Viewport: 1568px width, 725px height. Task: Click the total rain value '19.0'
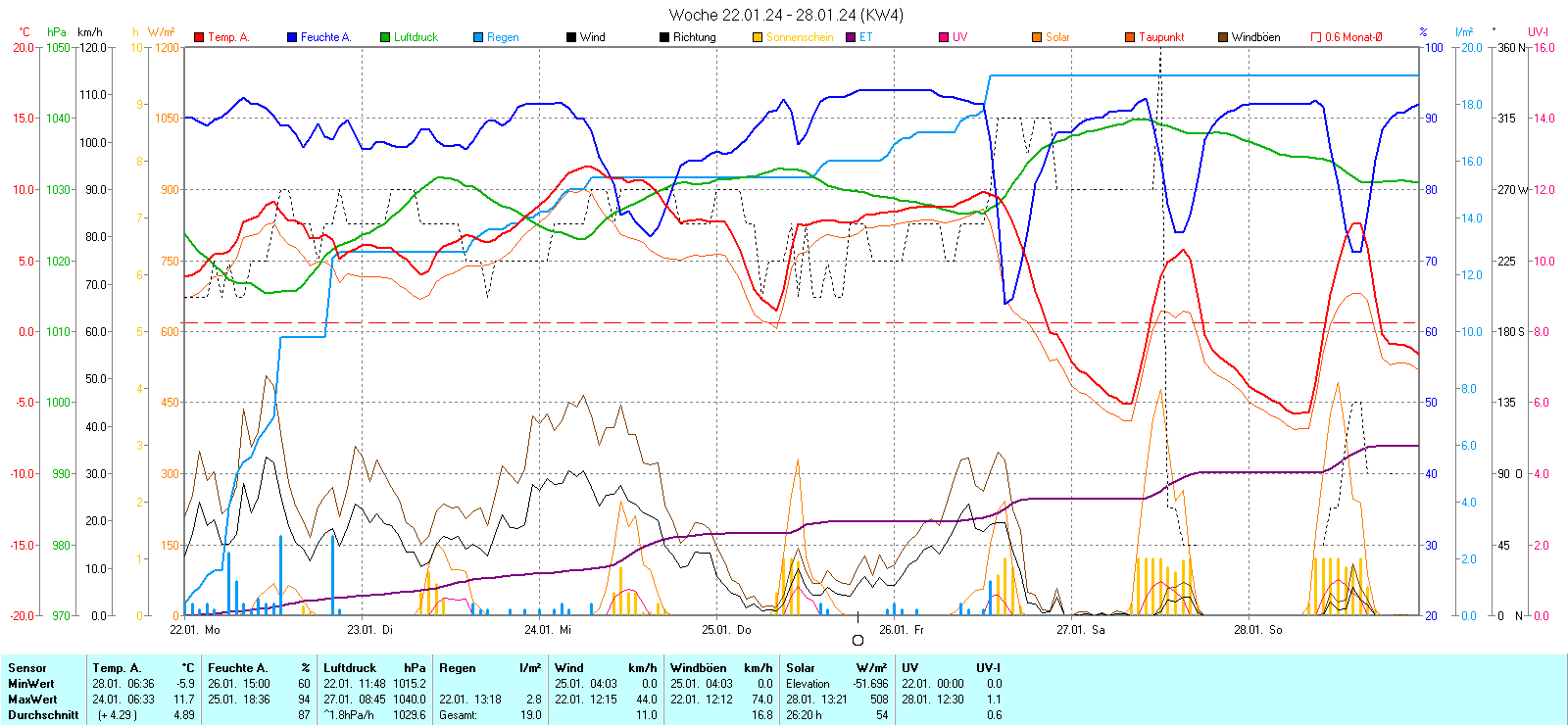click(530, 715)
